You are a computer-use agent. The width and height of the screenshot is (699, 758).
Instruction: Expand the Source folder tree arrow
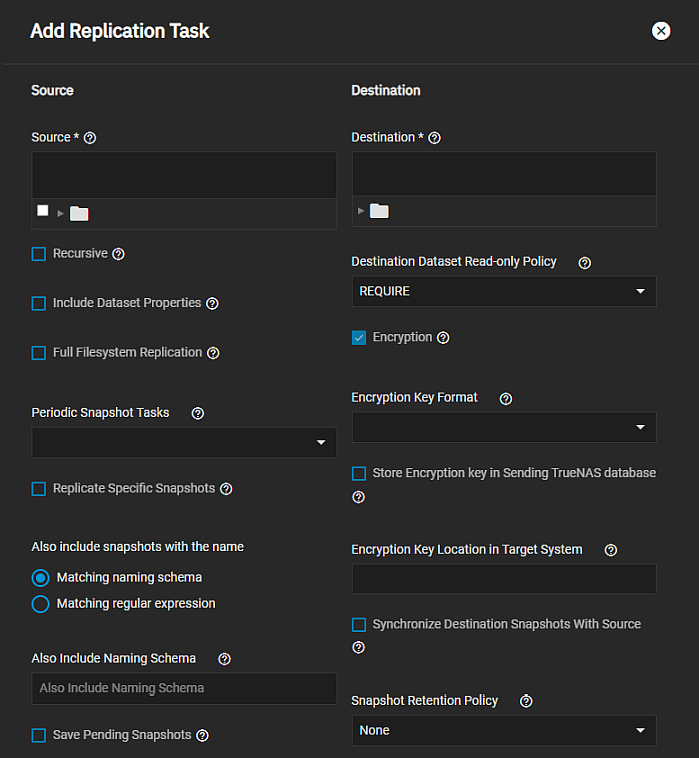(x=60, y=213)
